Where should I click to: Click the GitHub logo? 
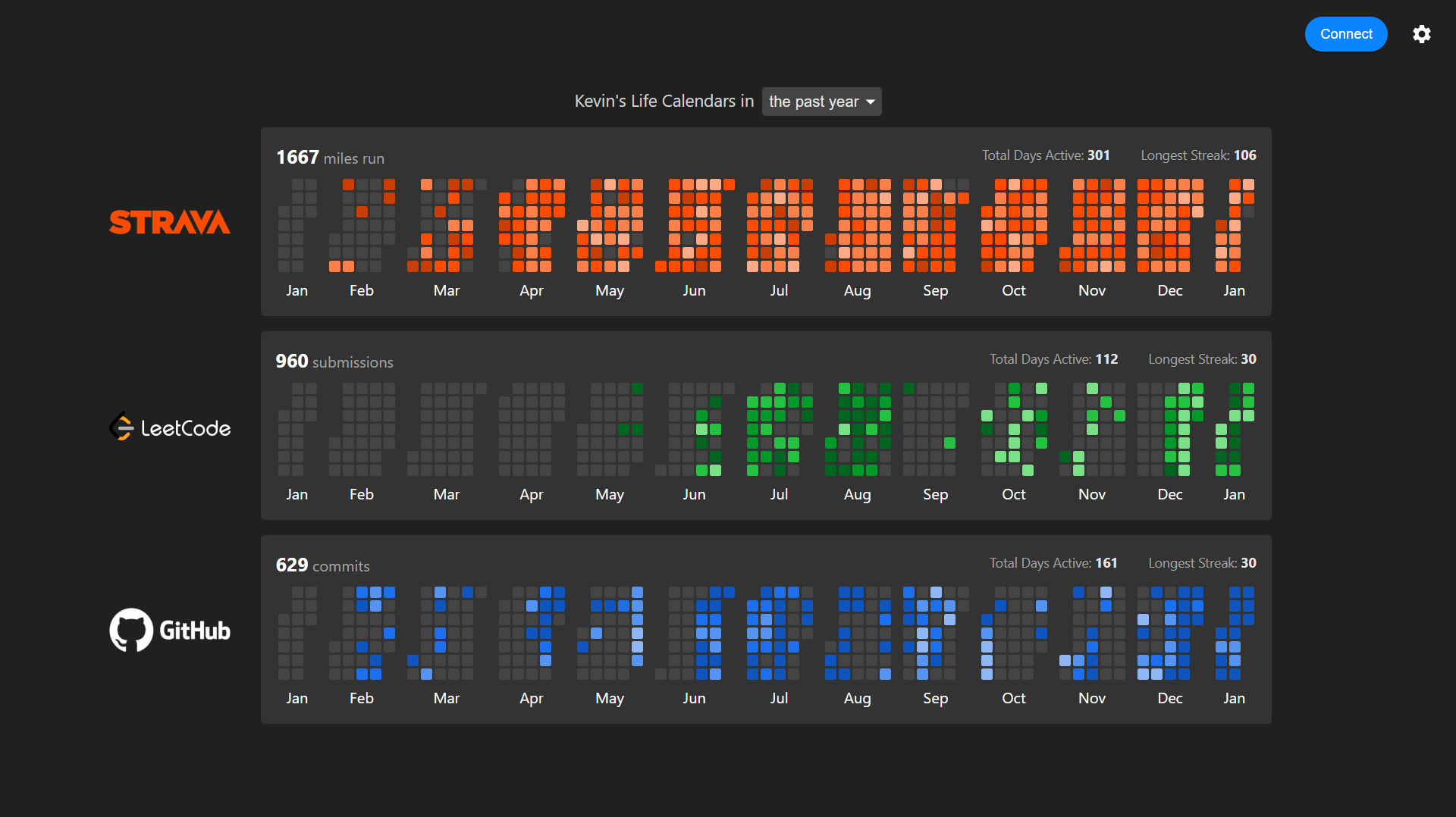[x=170, y=630]
